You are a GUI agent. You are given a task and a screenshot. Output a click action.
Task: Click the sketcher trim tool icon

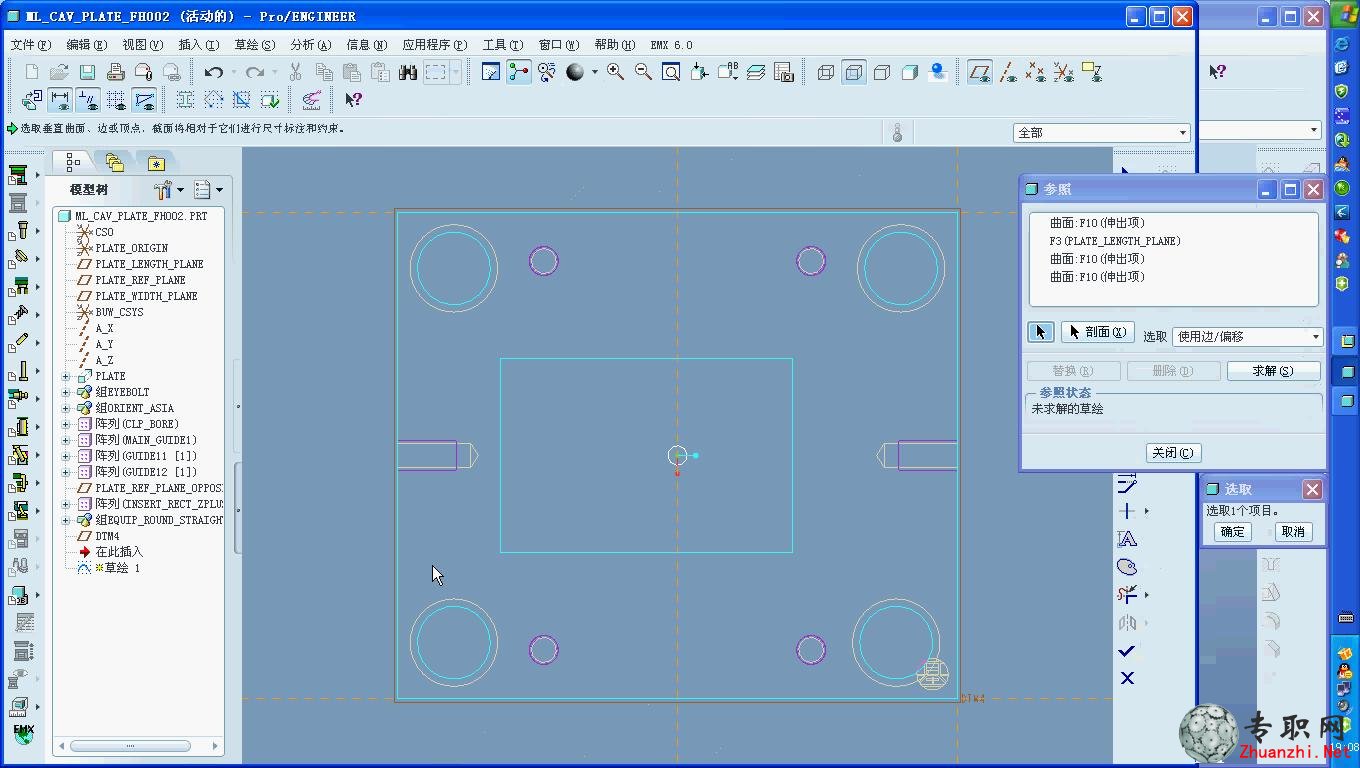tap(1127, 595)
